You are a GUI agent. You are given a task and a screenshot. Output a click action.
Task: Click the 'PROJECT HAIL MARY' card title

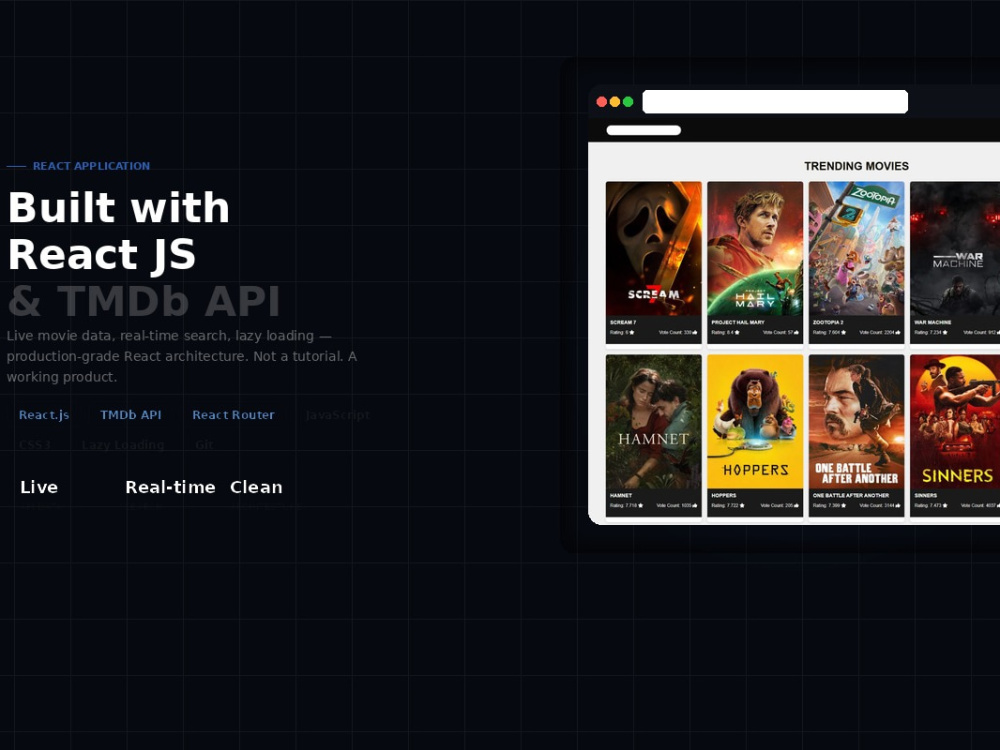click(x=738, y=322)
